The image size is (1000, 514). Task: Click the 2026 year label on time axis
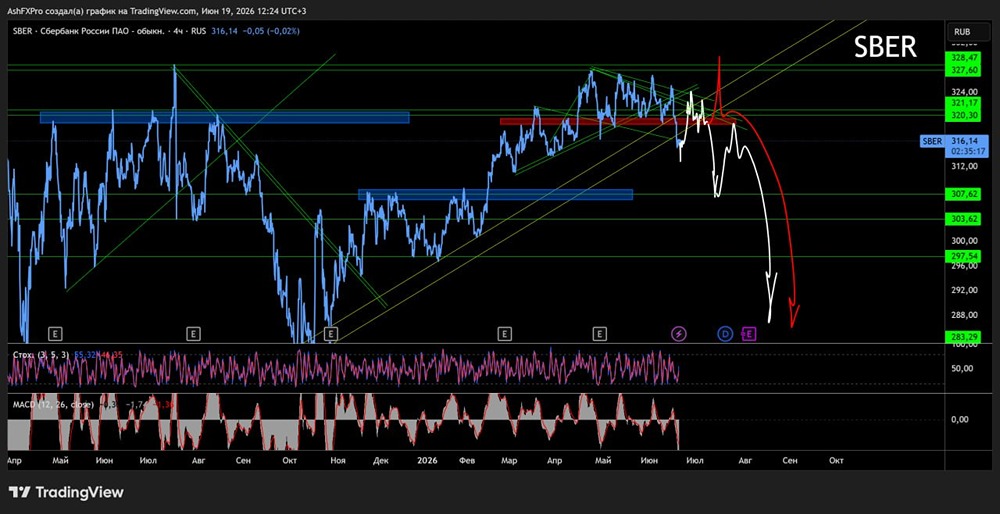click(427, 460)
